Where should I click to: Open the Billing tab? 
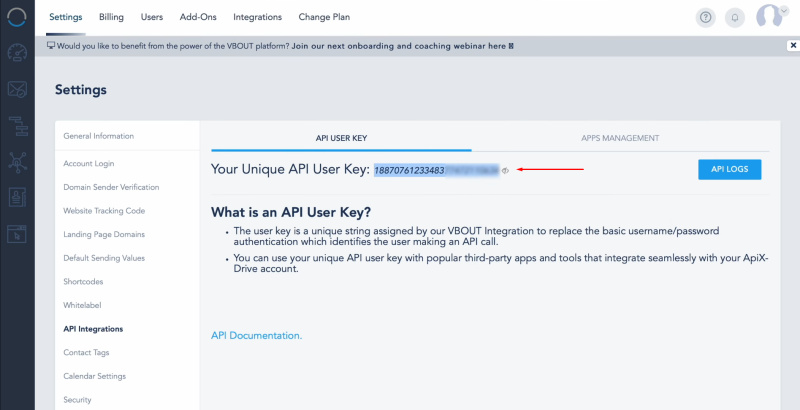click(x=111, y=17)
